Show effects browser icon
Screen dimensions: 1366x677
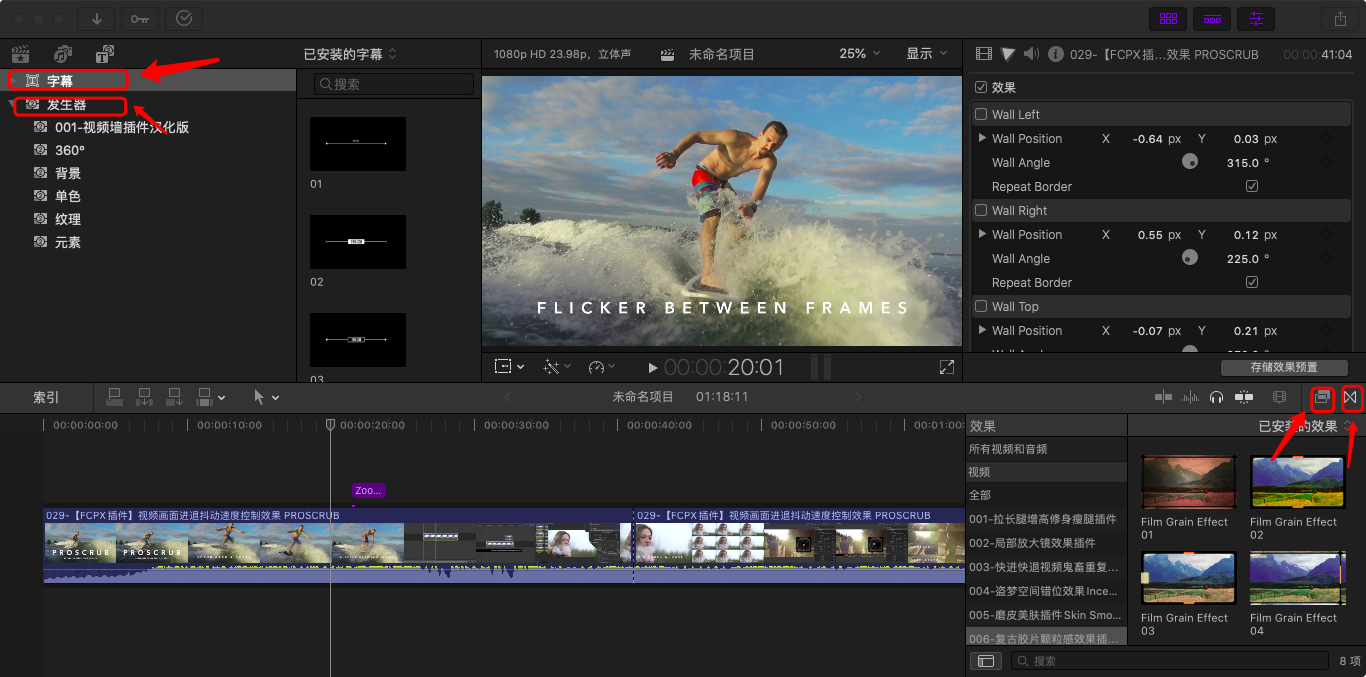click(x=1322, y=397)
